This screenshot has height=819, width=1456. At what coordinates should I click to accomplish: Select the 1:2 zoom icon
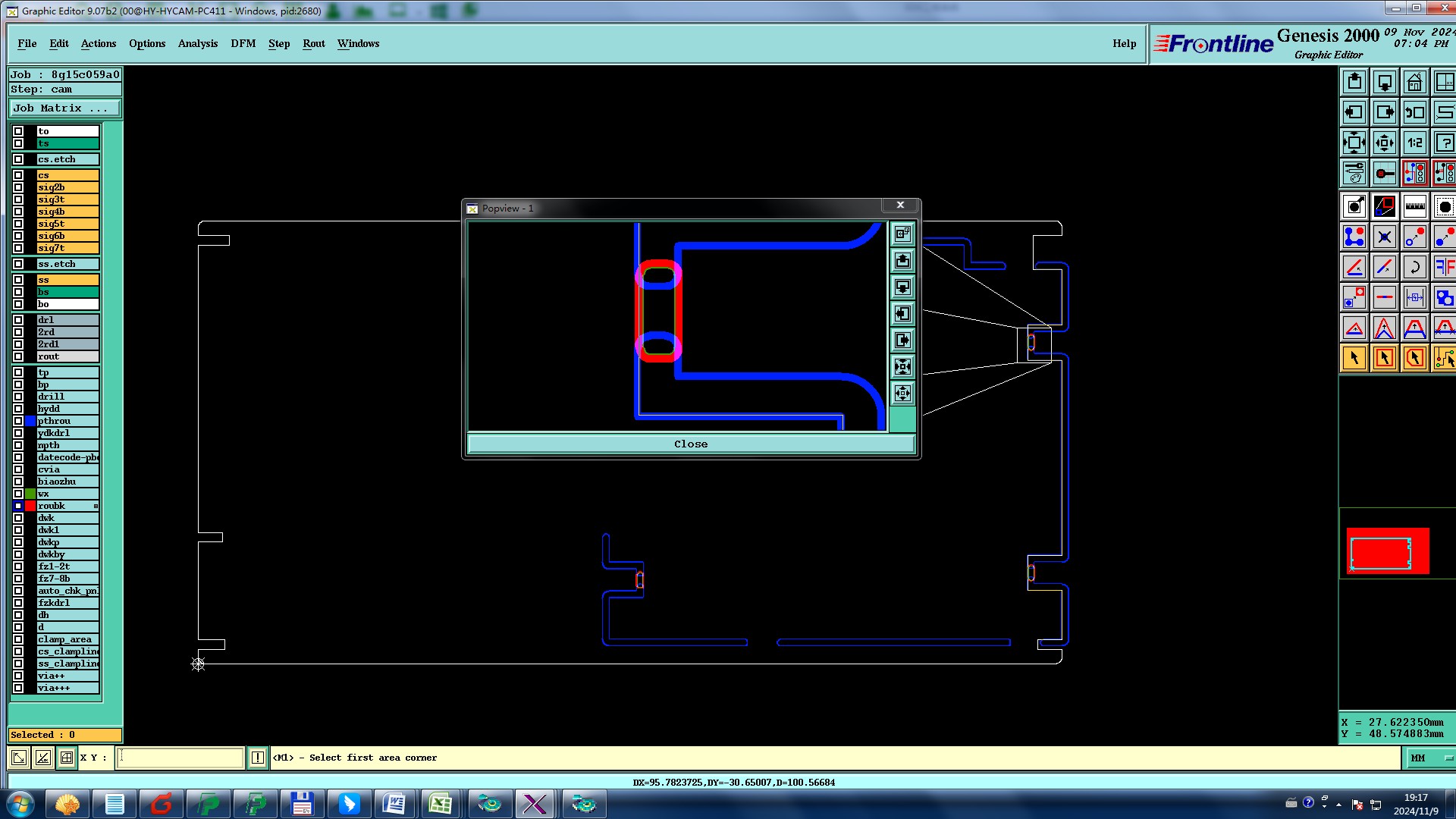[x=1414, y=143]
